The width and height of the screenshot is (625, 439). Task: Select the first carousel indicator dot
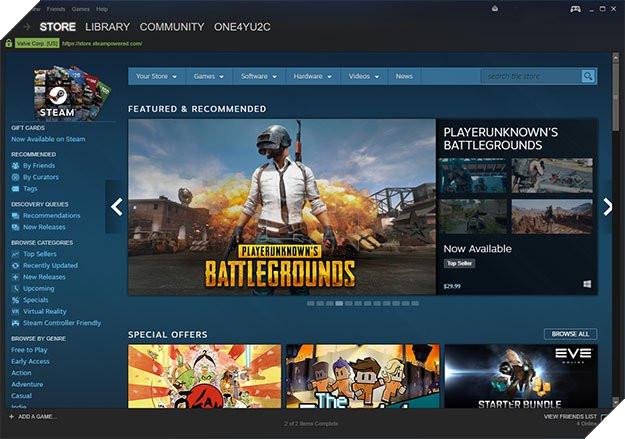click(x=311, y=303)
